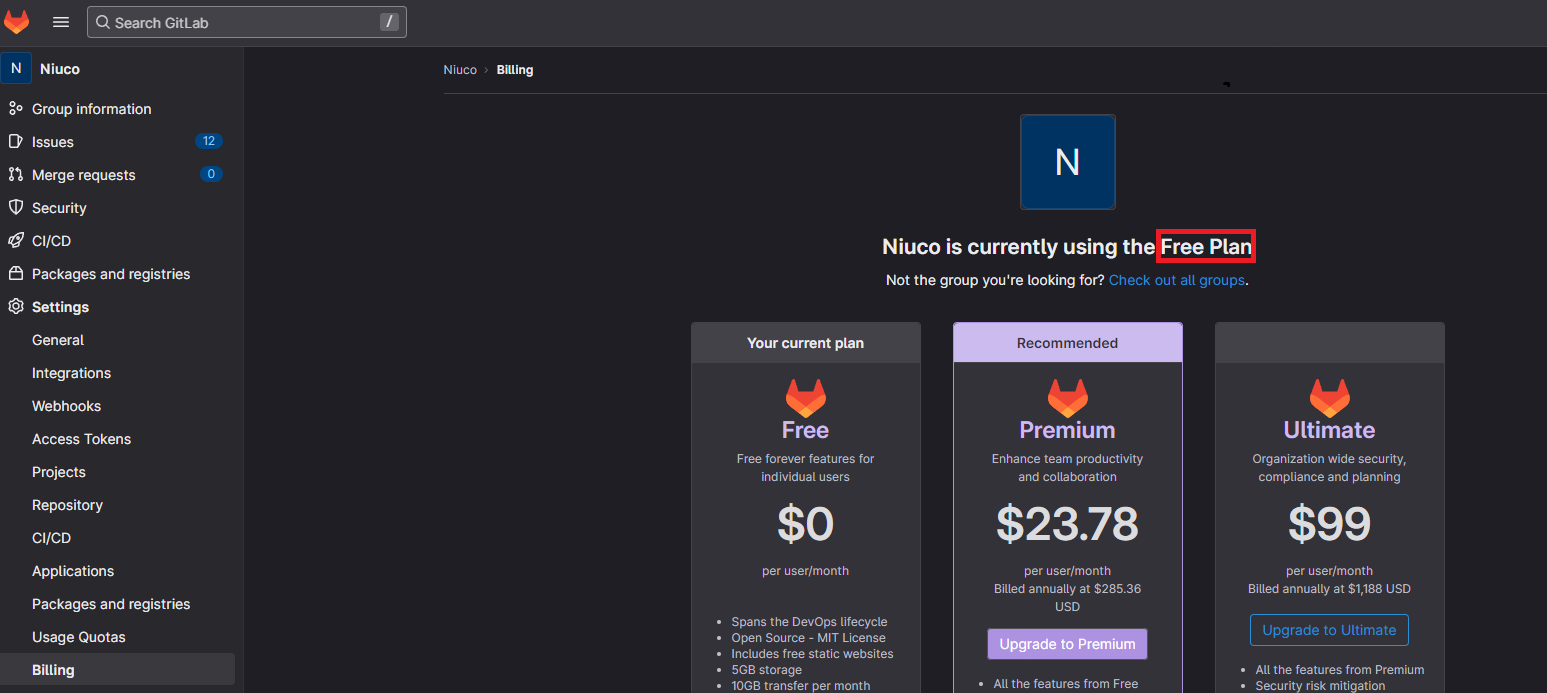Click the Ultimate plan title
This screenshot has height=693, width=1547.
pyautogui.click(x=1329, y=430)
